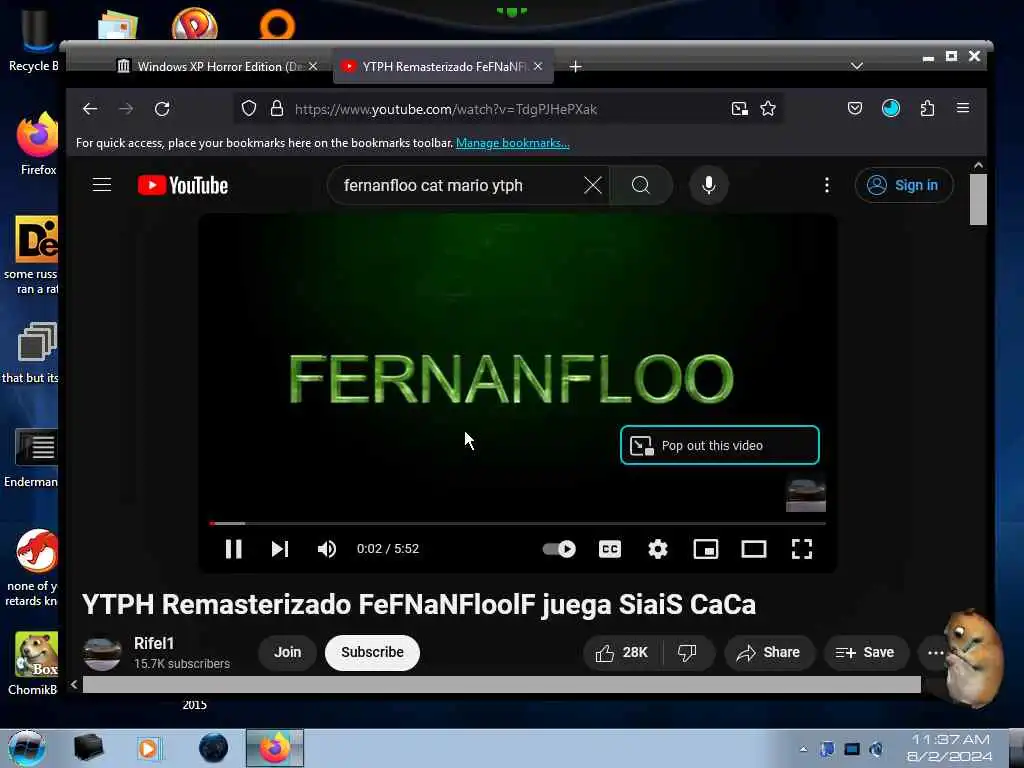Open the YouTube three-dot settings menu
Viewport: 1024px width, 768px height.
(827, 185)
